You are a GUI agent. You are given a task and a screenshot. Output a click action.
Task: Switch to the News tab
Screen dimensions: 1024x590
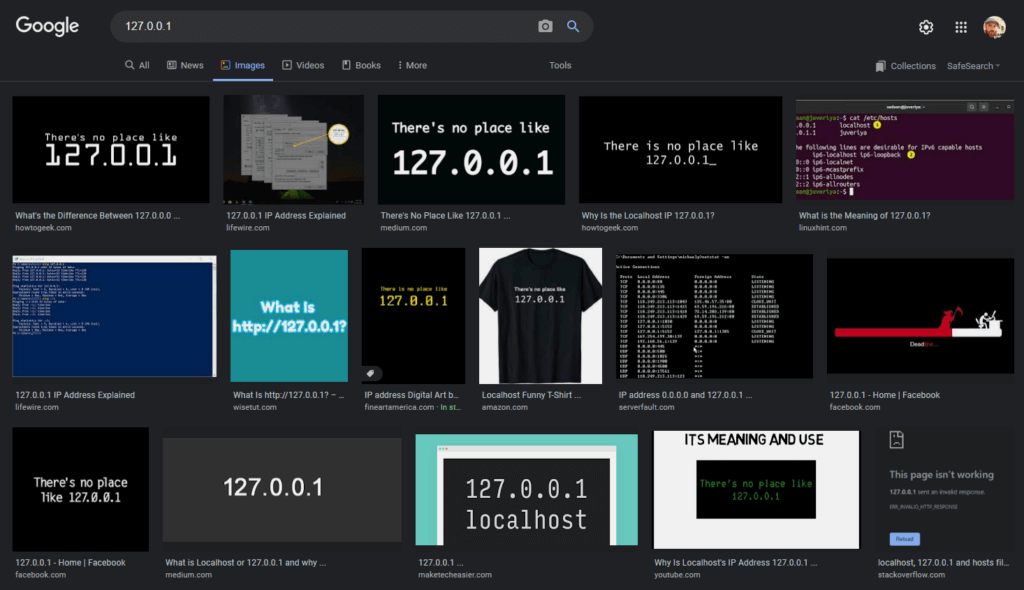click(x=185, y=65)
